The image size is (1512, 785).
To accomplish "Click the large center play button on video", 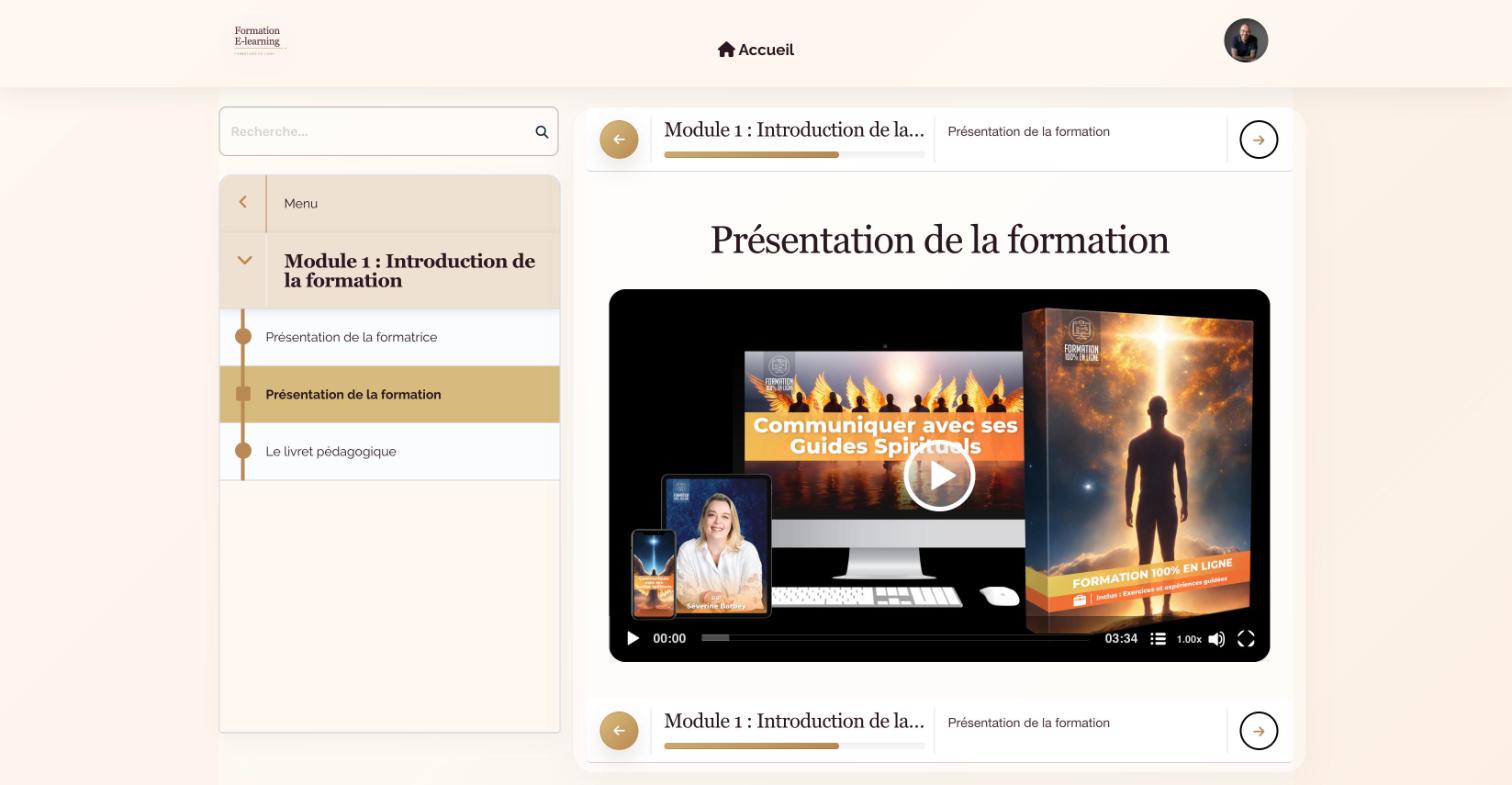I will tap(939, 476).
